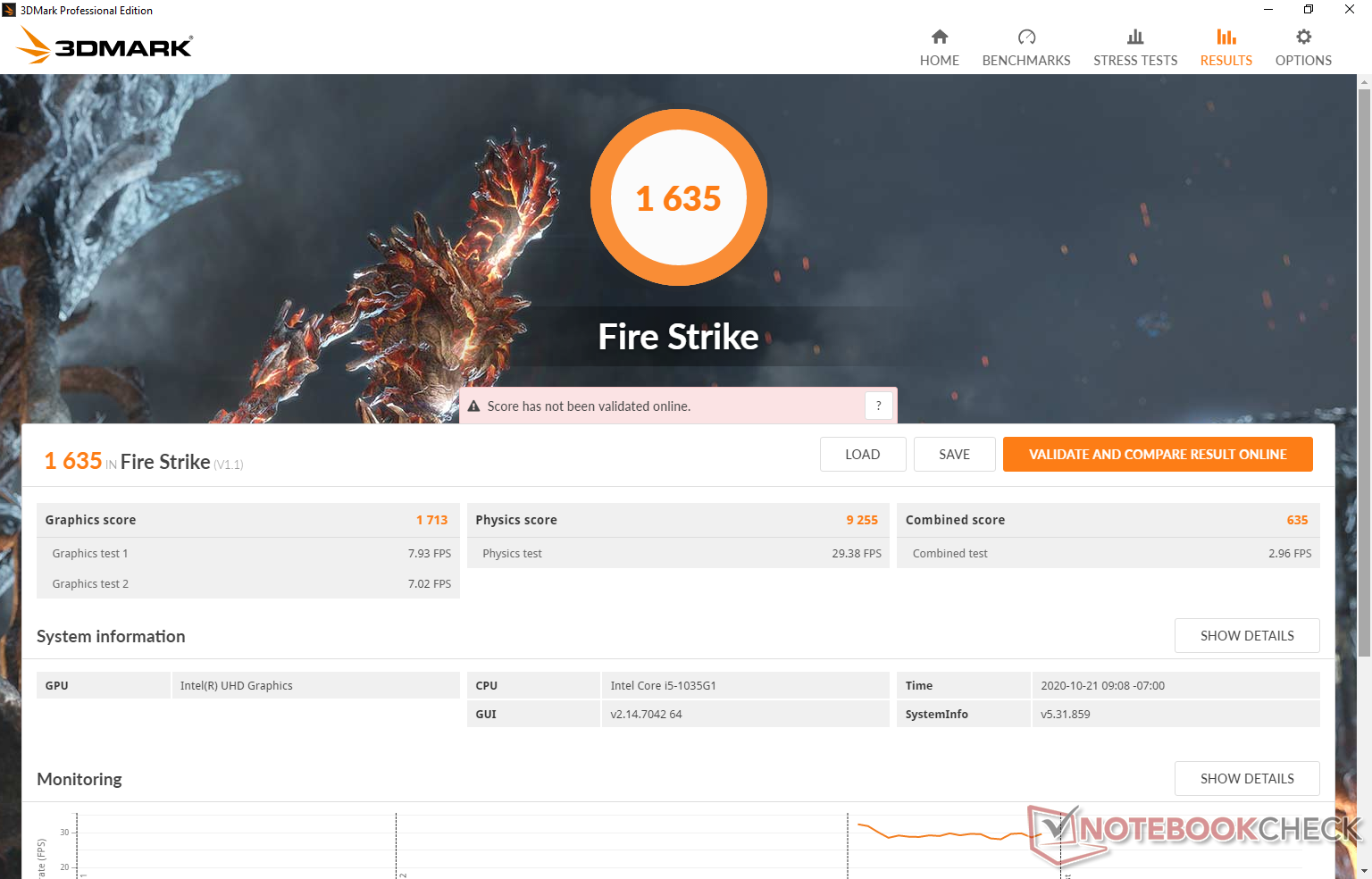Click the Monitoring heading
The height and width of the screenshot is (879, 1372).
[79, 779]
